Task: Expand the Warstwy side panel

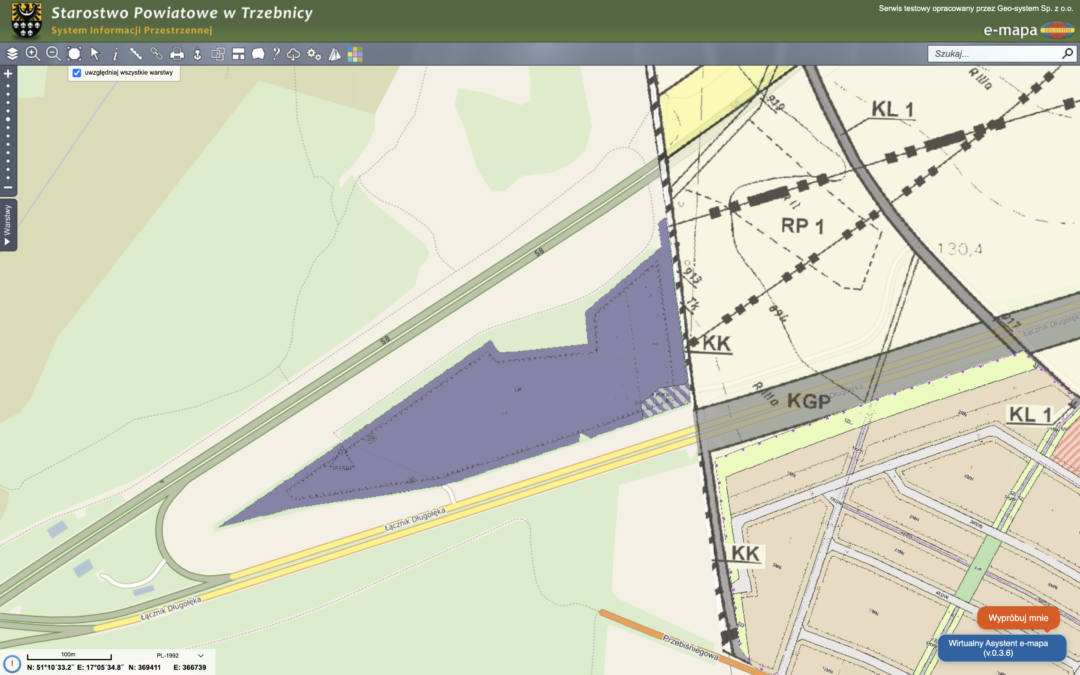Action: click(8, 225)
